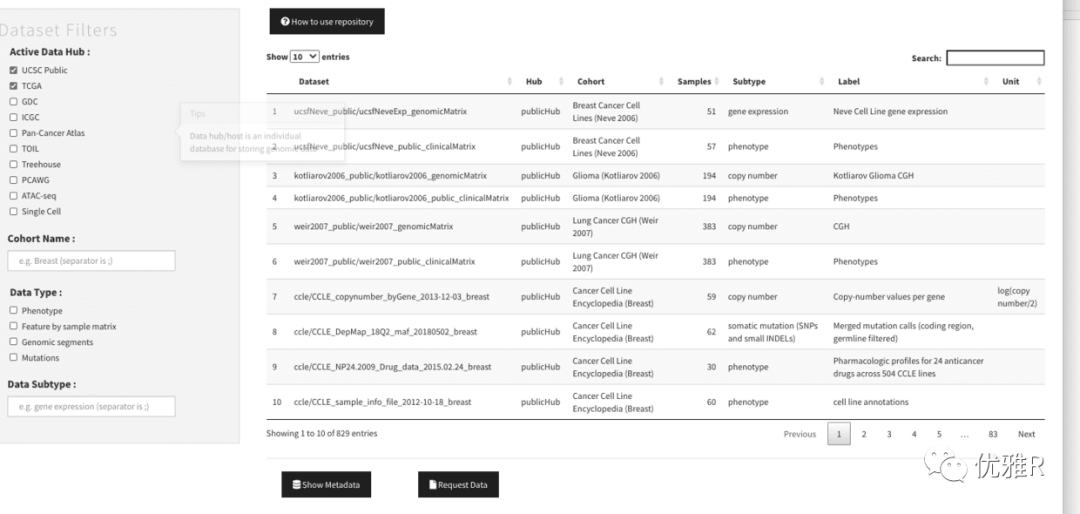Tick the Genomic segments filter
The height and width of the screenshot is (514, 1080).
coord(13,342)
